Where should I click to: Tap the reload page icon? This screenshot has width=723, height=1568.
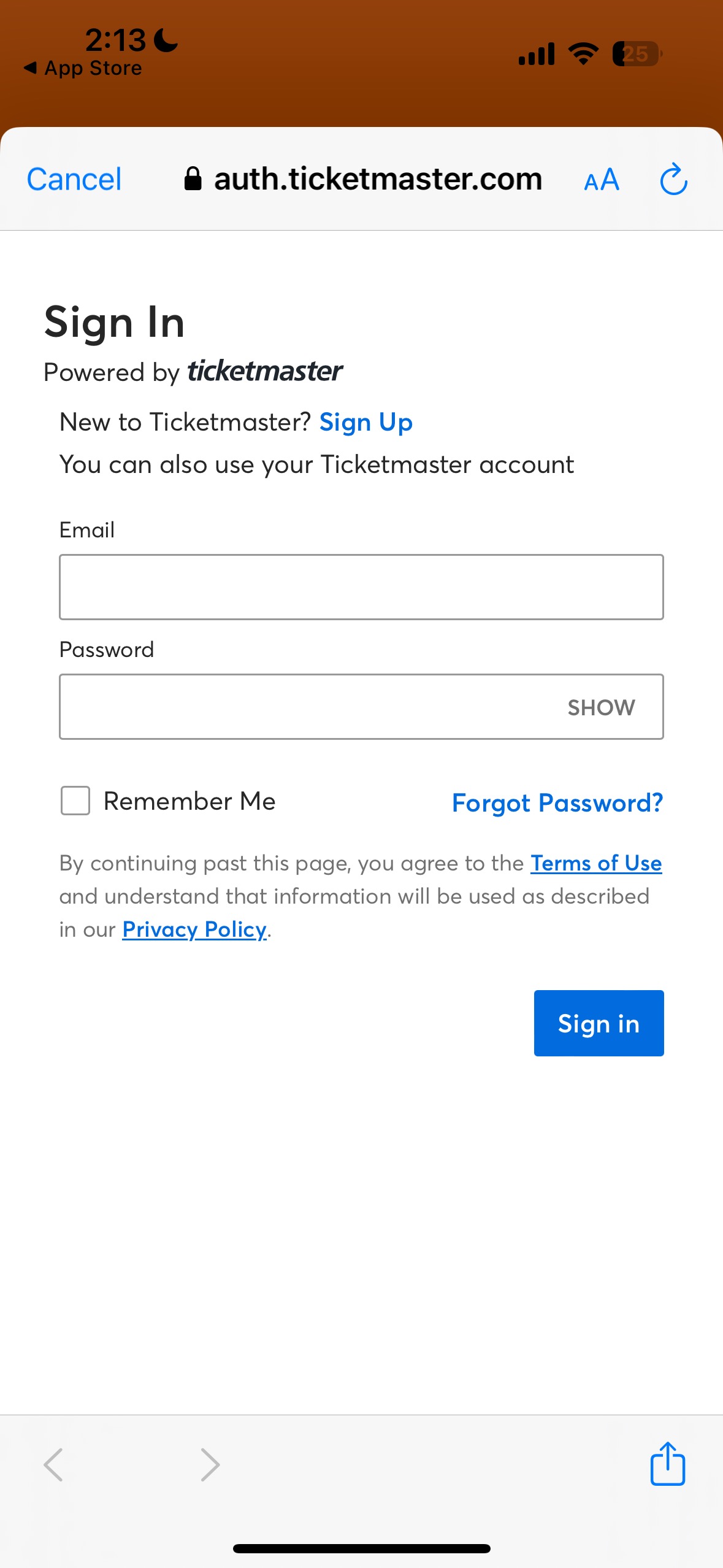pos(673,179)
